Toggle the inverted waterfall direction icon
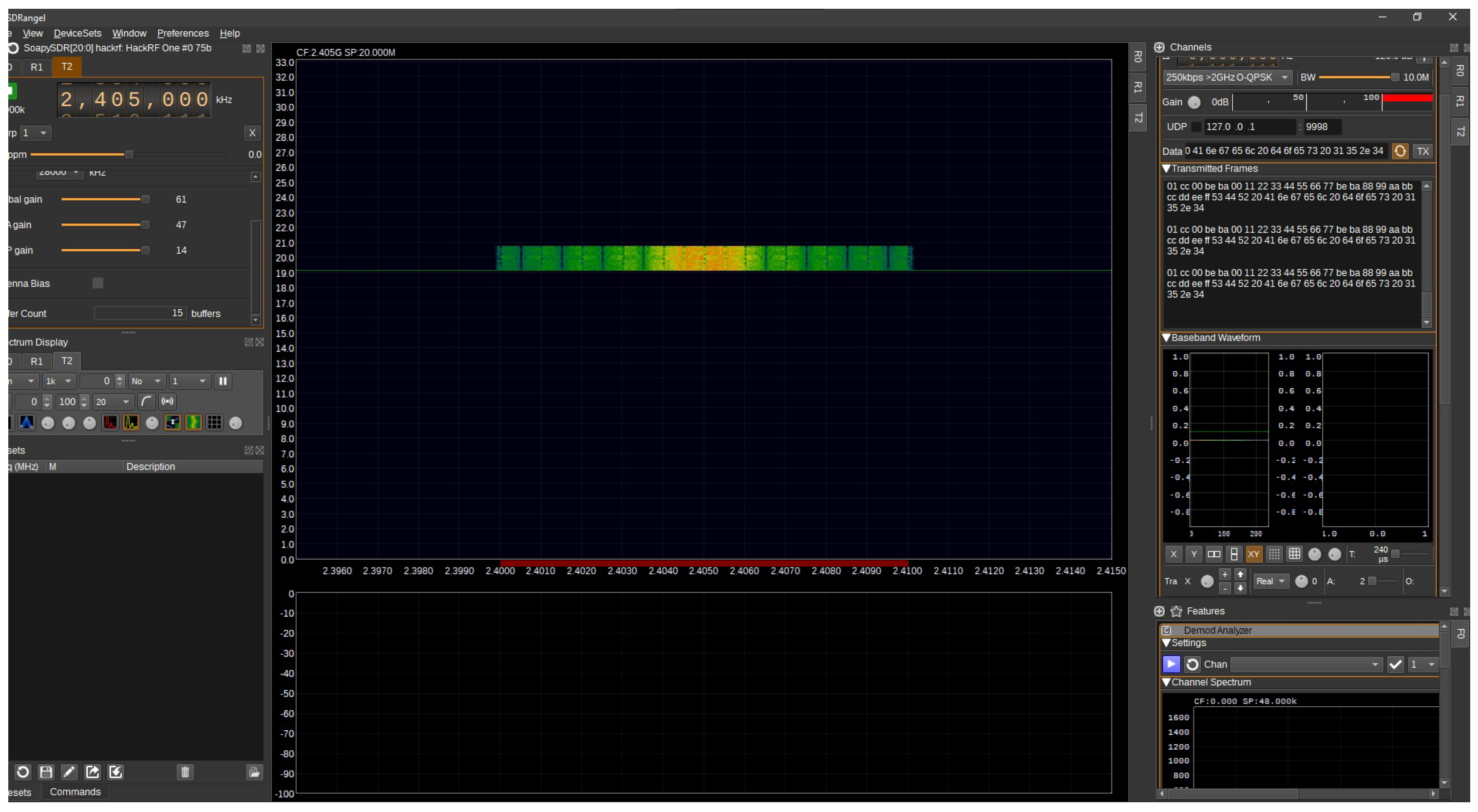This screenshot has height=812, width=1478. [x=173, y=423]
